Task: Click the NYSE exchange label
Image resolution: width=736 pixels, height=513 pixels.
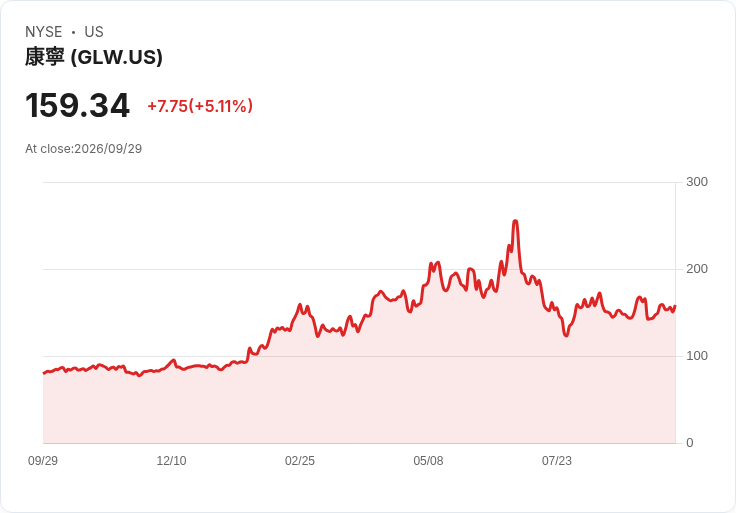Action: pyautogui.click(x=44, y=32)
